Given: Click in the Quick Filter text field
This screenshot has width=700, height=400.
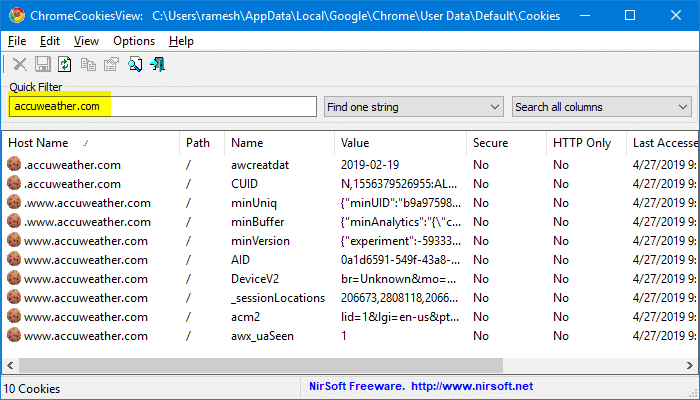Looking at the screenshot, I should click(163, 107).
